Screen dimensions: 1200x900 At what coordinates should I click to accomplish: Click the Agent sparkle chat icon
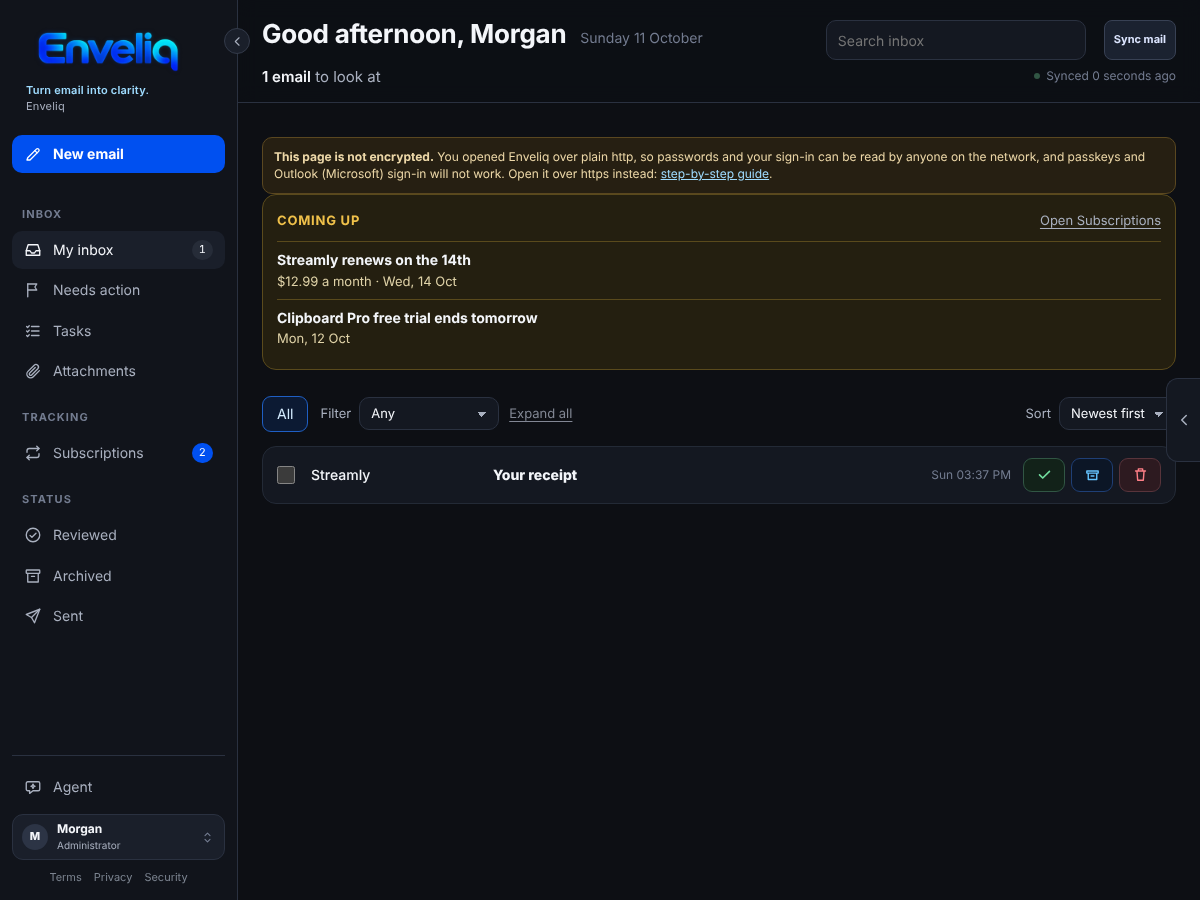coord(33,787)
